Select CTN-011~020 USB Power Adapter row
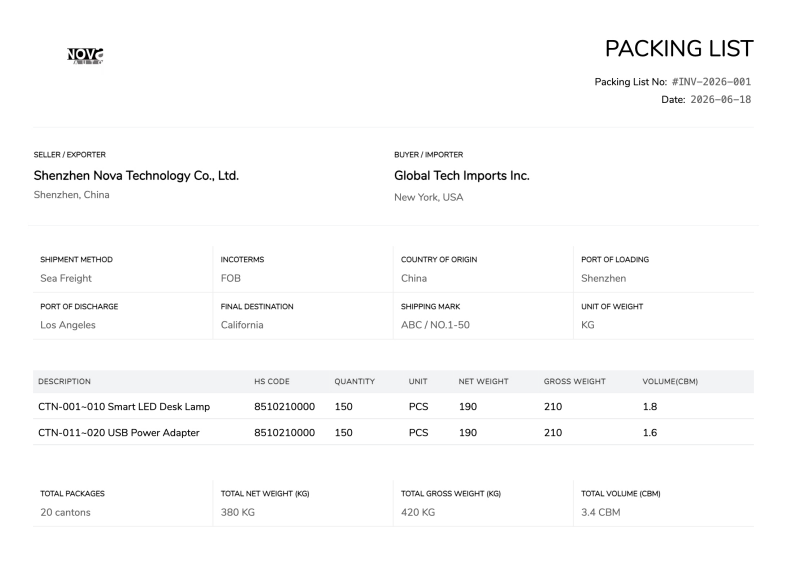The width and height of the screenshot is (789, 567). [x=393, y=432]
